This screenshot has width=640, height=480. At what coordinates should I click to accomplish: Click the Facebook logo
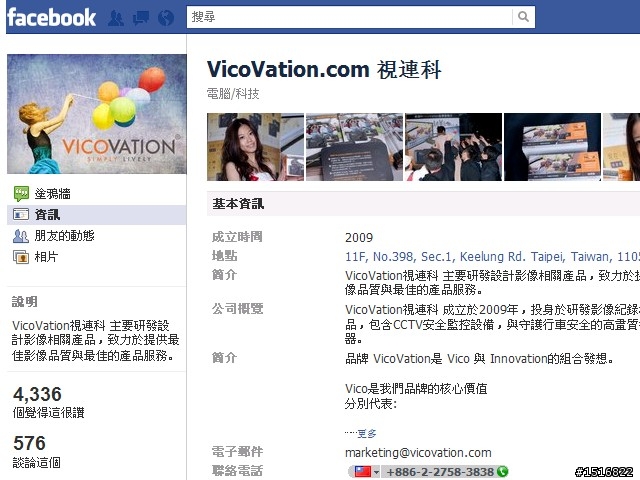(x=51, y=17)
